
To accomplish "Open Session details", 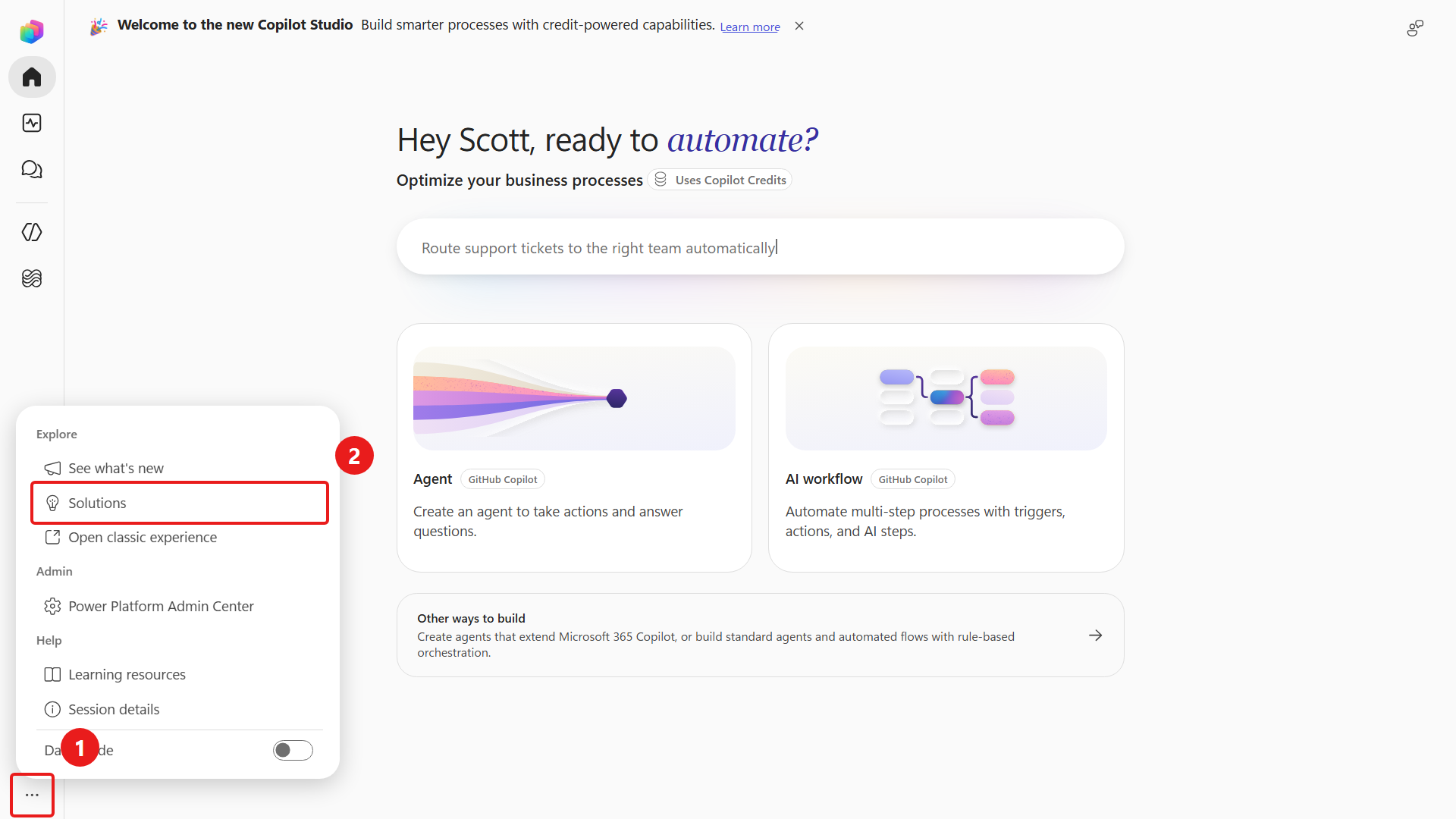I will coord(180,709).
